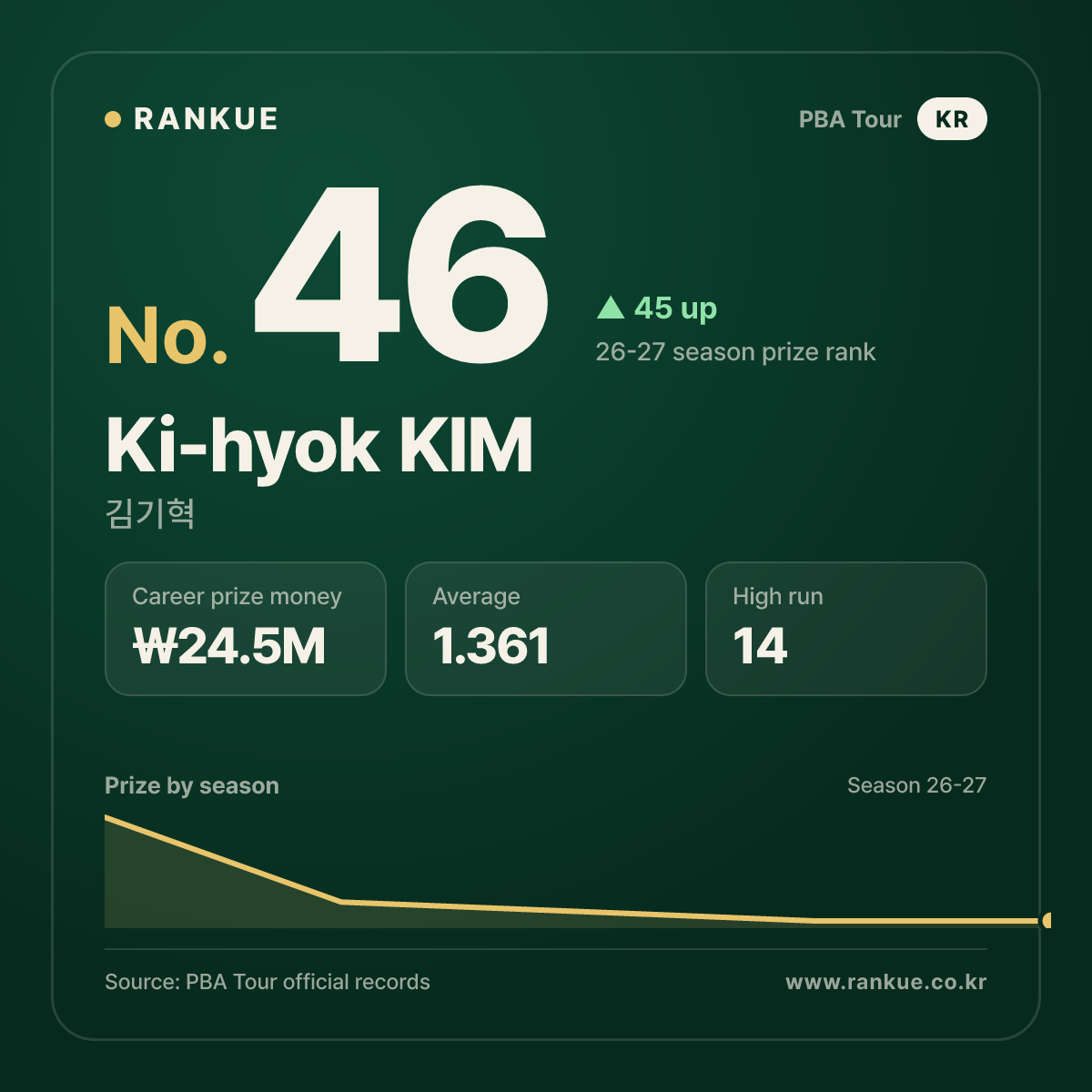Click the 45 up text
The image size is (1092, 1092).
tap(676, 308)
